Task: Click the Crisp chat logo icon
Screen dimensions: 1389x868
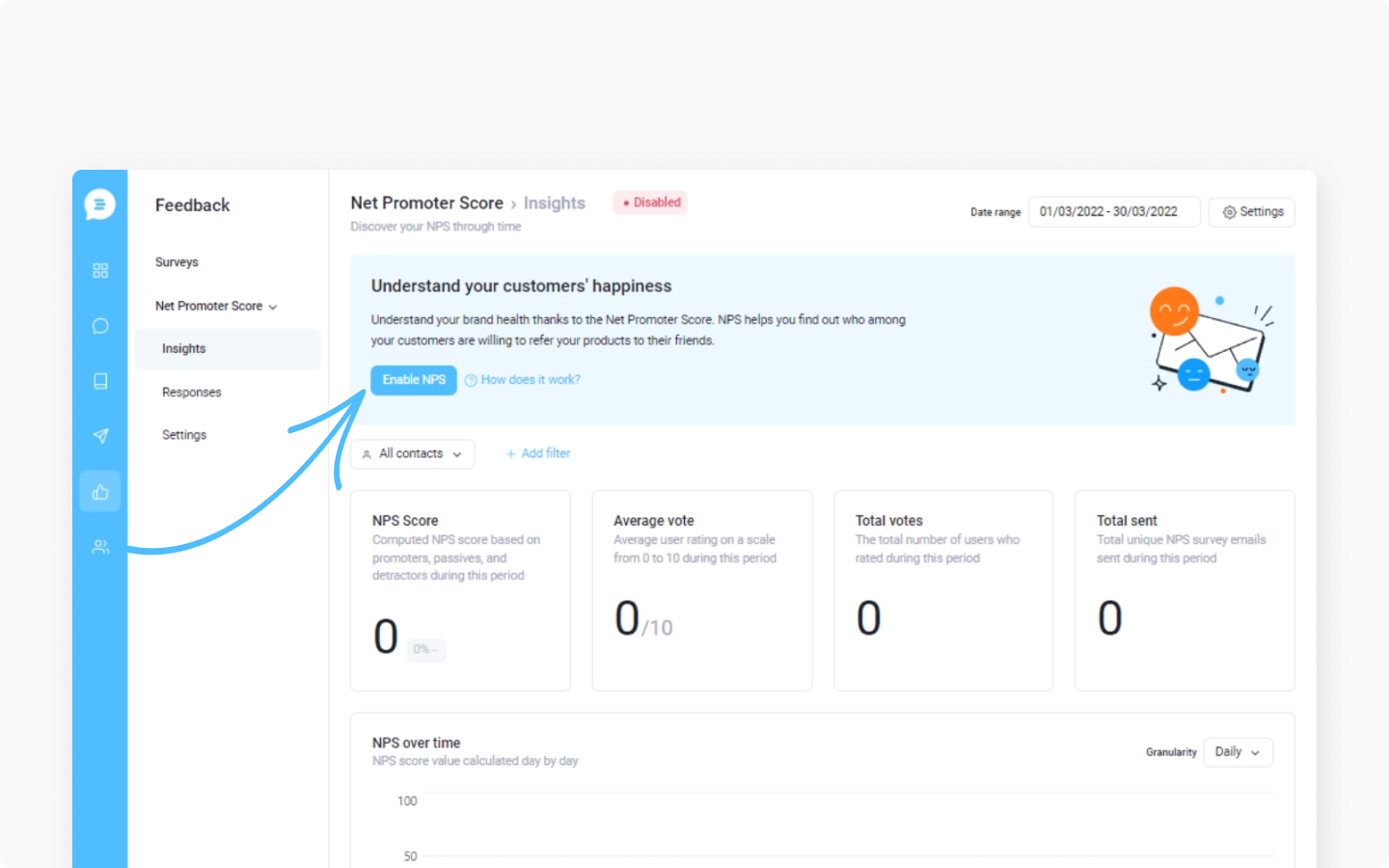Action: (x=100, y=204)
